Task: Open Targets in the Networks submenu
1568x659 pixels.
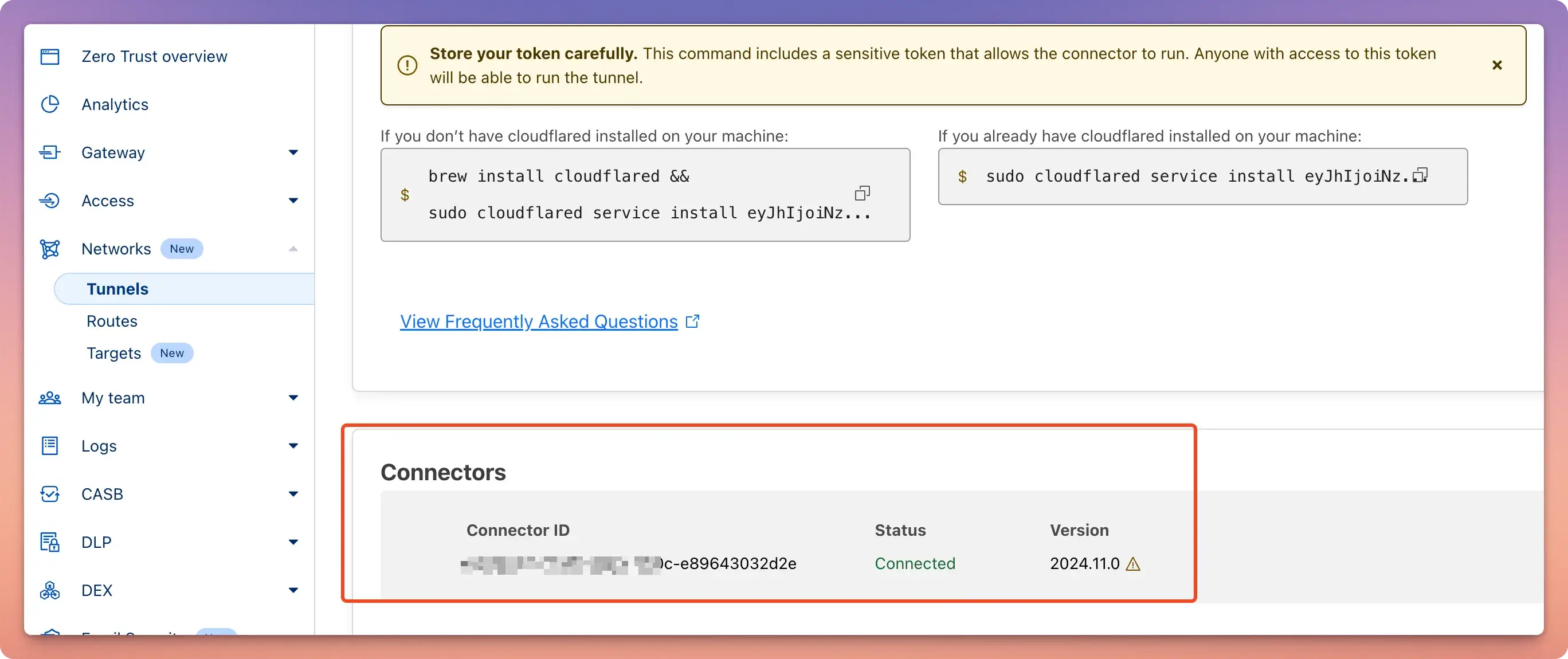Action: click(114, 354)
